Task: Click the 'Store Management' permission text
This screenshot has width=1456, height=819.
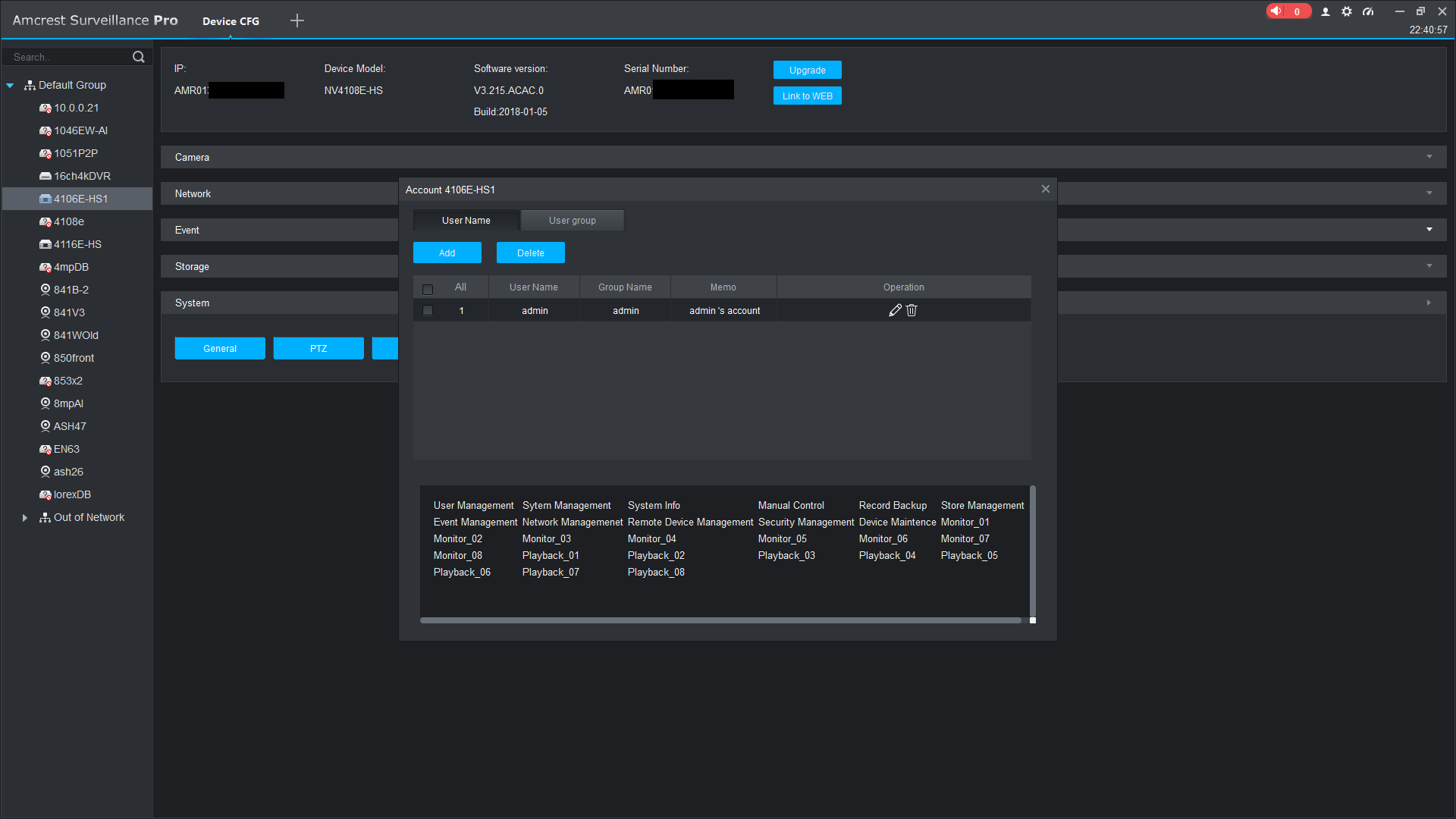Action: pos(982,506)
